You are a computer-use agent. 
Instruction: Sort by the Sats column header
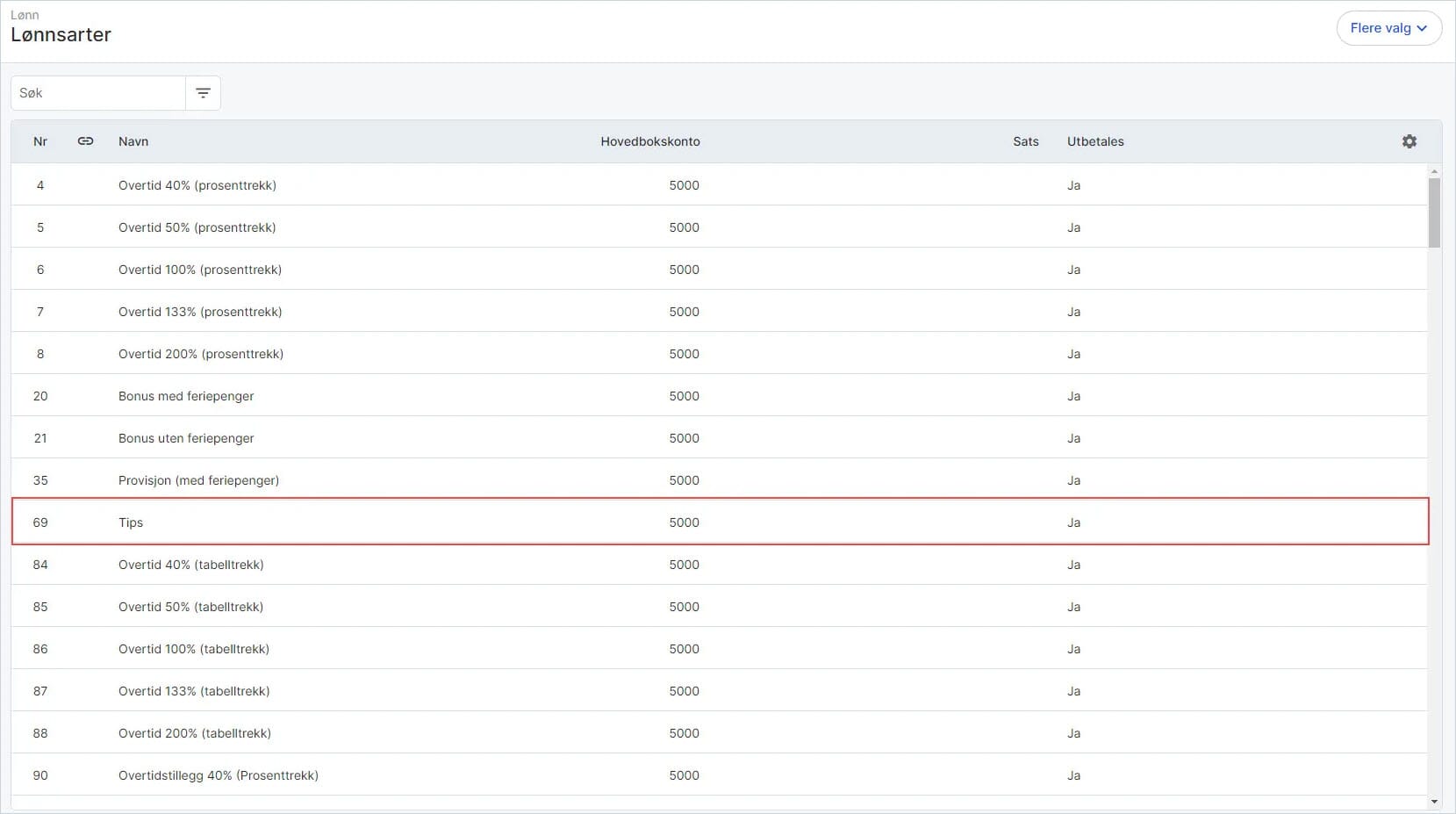[x=1026, y=141]
